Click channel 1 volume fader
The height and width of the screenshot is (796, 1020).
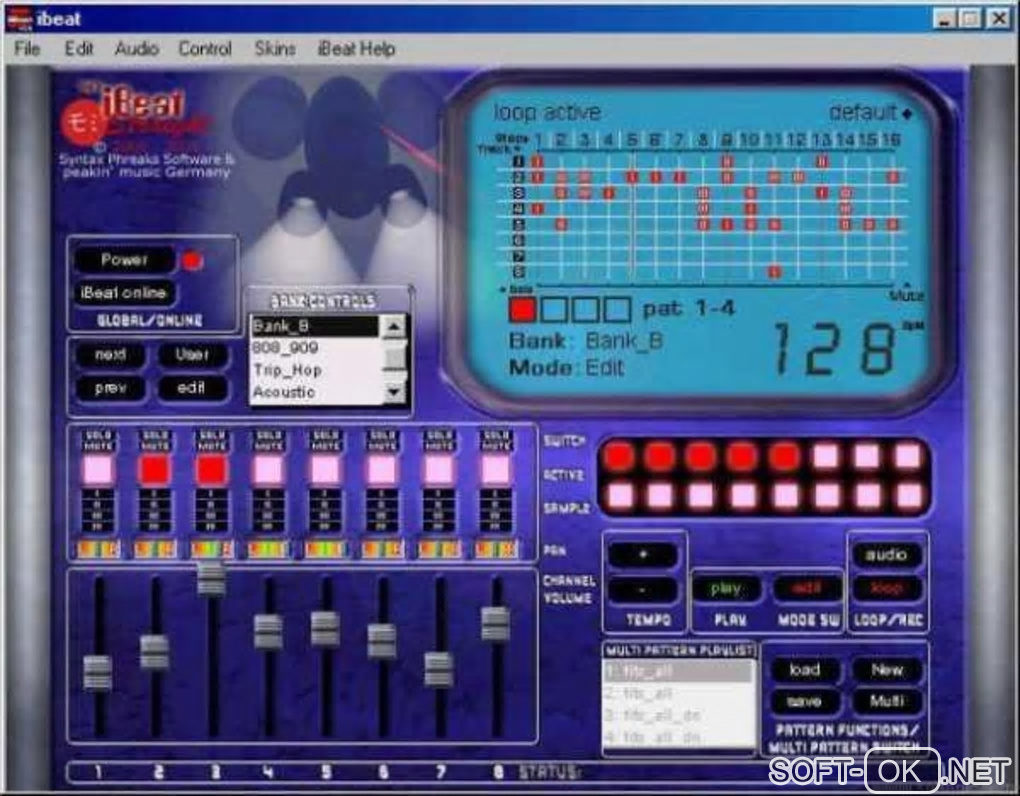(98, 672)
